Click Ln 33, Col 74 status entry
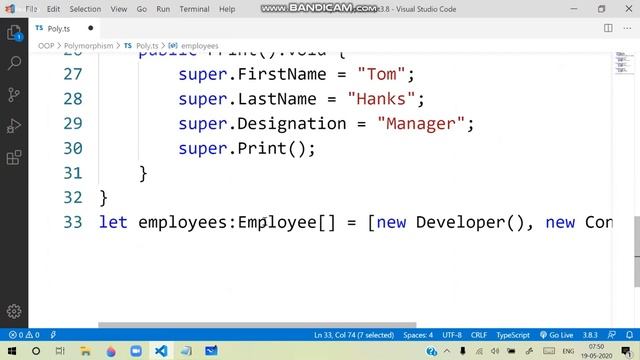This screenshot has height=360, width=640. 354,335
